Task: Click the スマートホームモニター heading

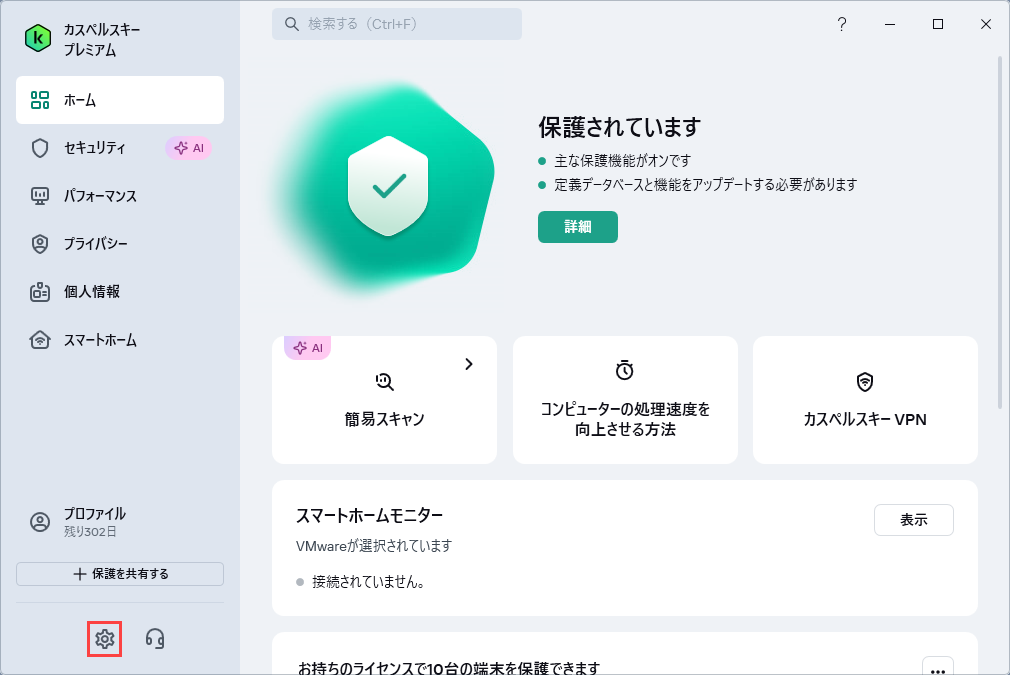Action: tap(369, 515)
